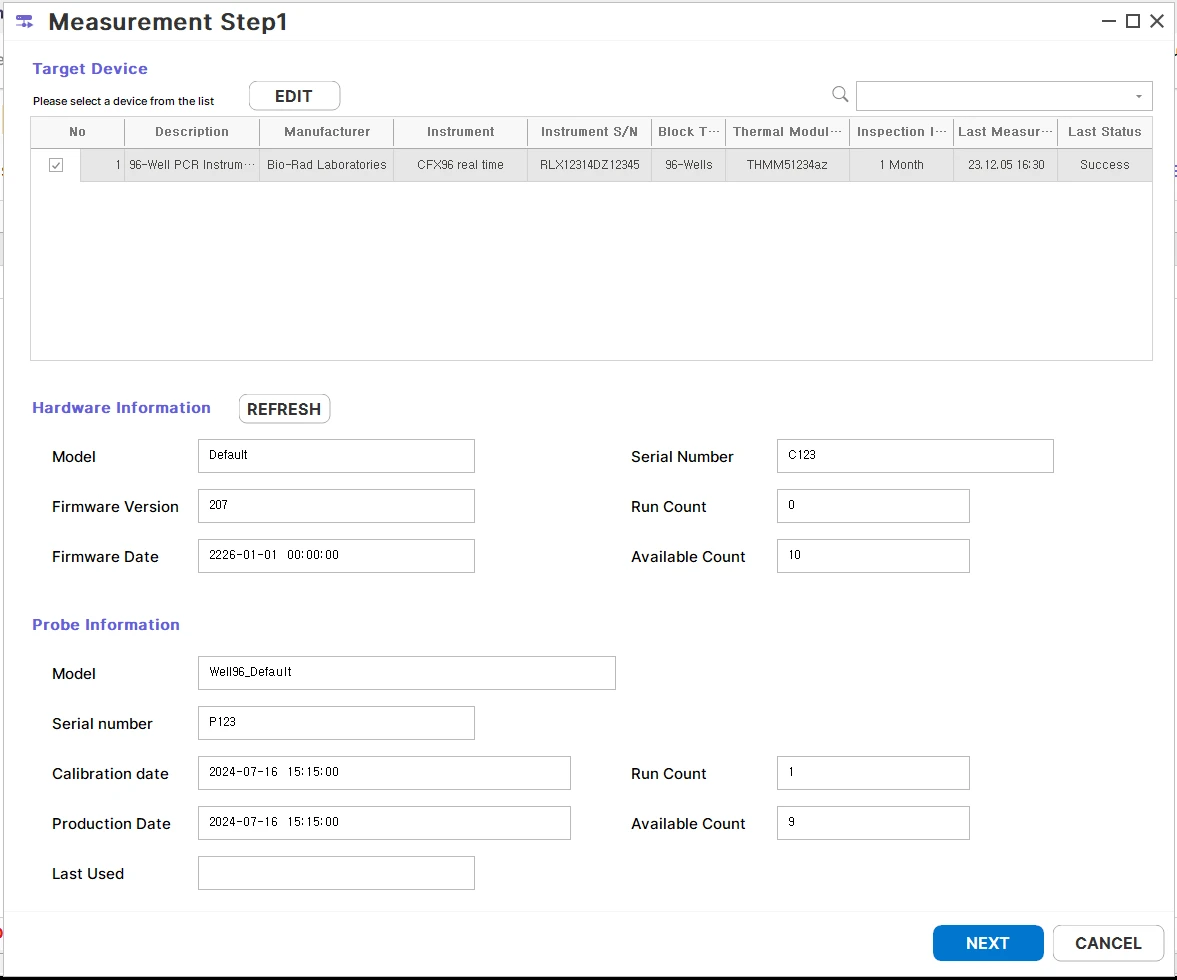The image size is (1177, 980).
Task: Click the 'RLX12314DZ12345' serial cell
Action: coord(589,165)
